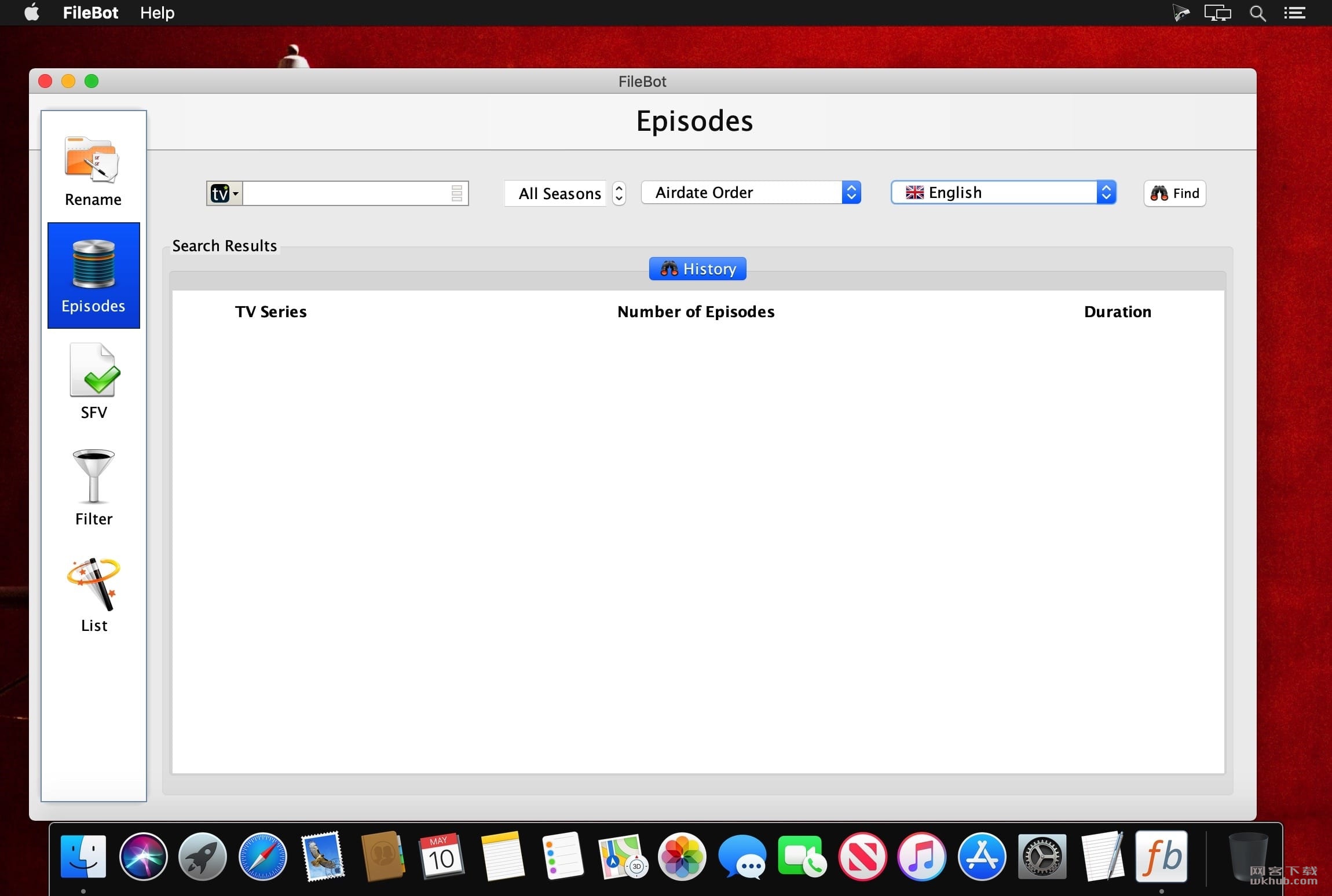Image resolution: width=1332 pixels, height=896 pixels.
Task: Open Spotlight search in menu bar
Action: (x=1257, y=13)
